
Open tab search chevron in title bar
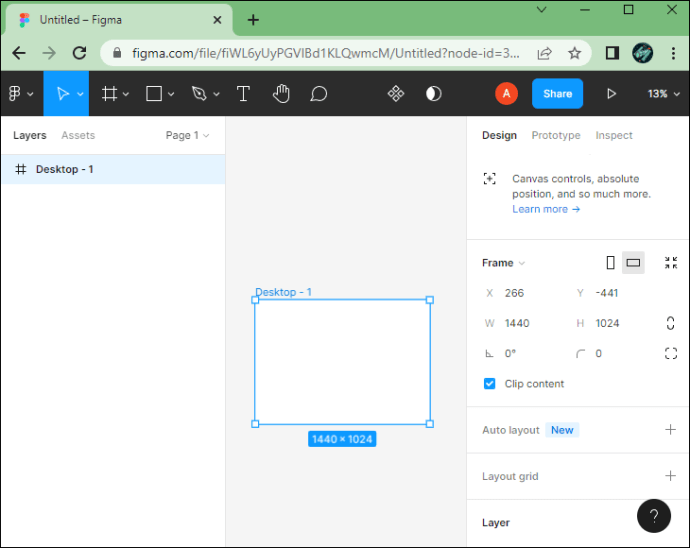[542, 10]
